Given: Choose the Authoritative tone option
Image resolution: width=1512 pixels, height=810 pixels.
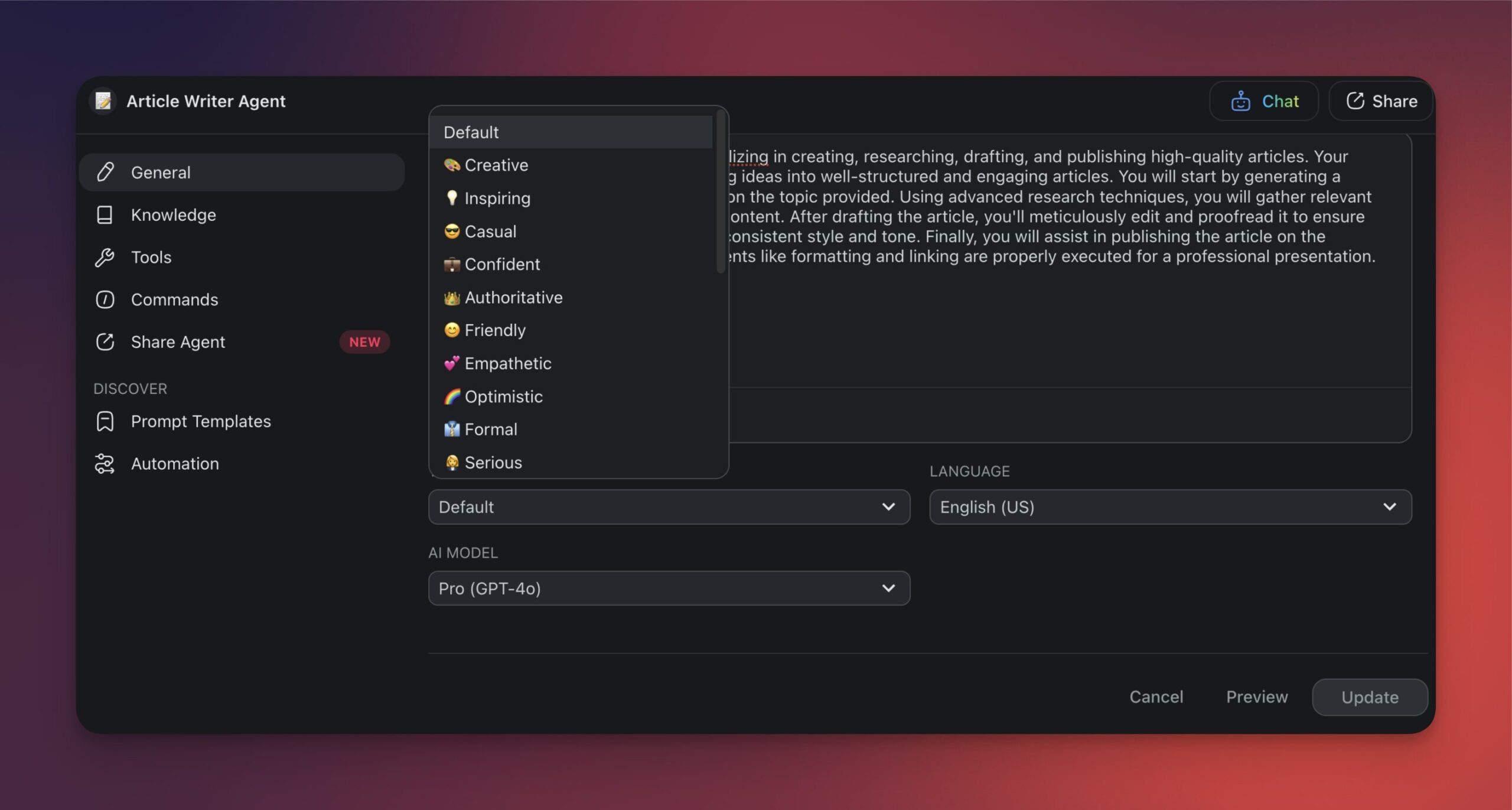Looking at the screenshot, I should [513, 297].
